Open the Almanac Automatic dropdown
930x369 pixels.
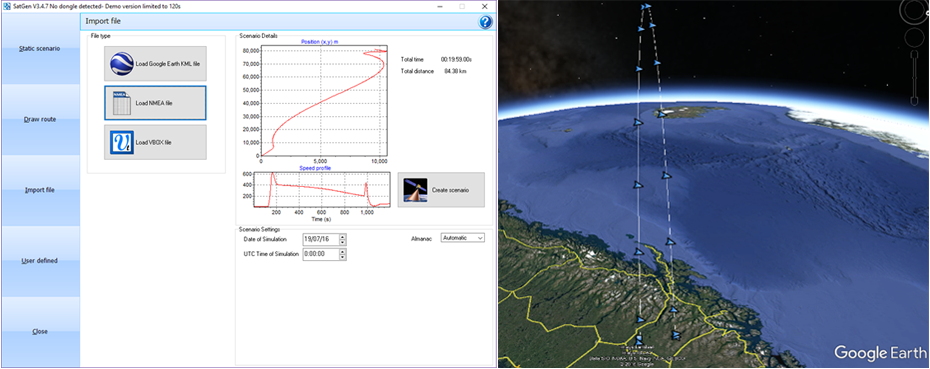coord(463,238)
